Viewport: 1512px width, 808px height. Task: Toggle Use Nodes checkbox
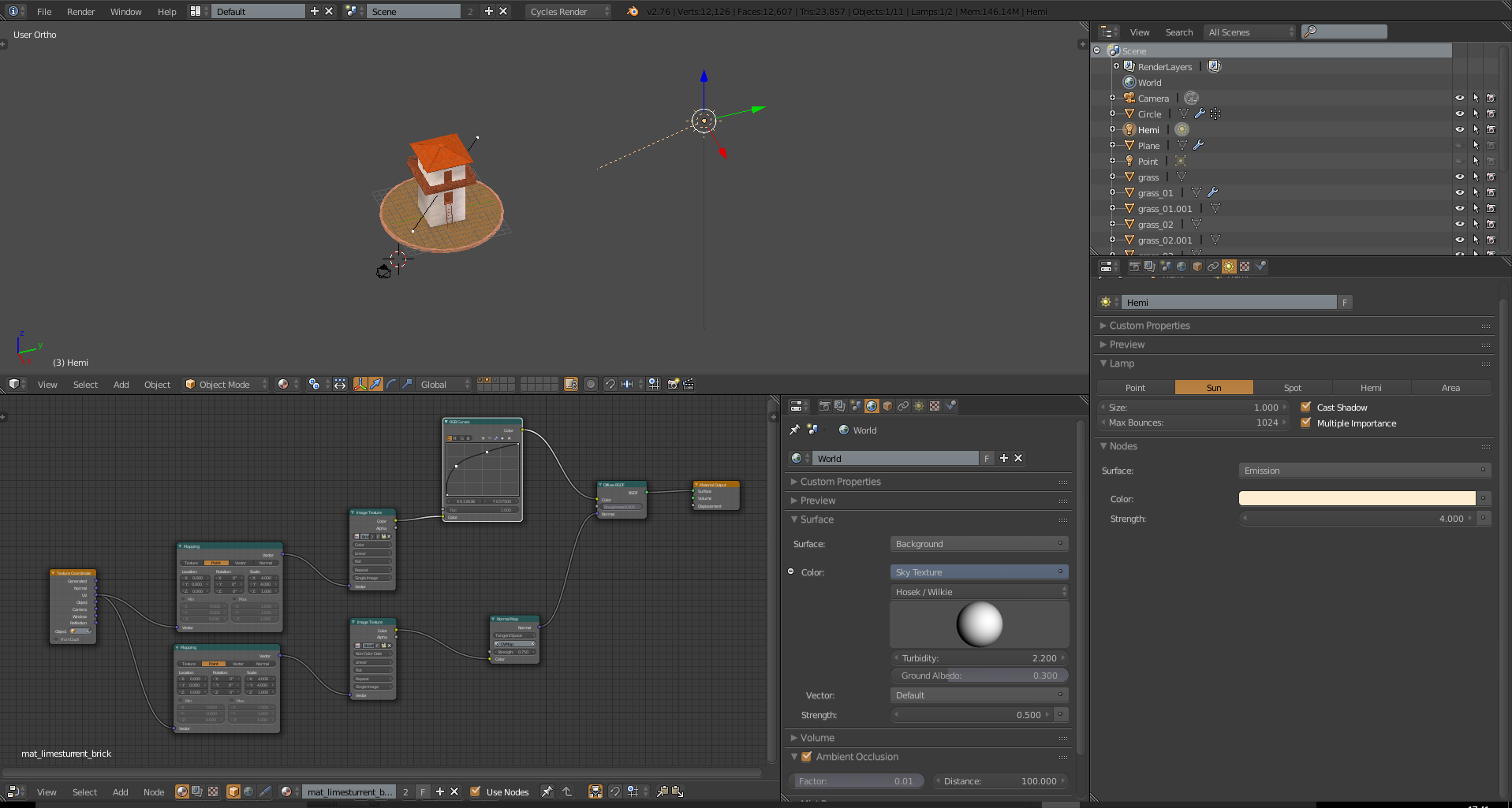tap(475, 791)
